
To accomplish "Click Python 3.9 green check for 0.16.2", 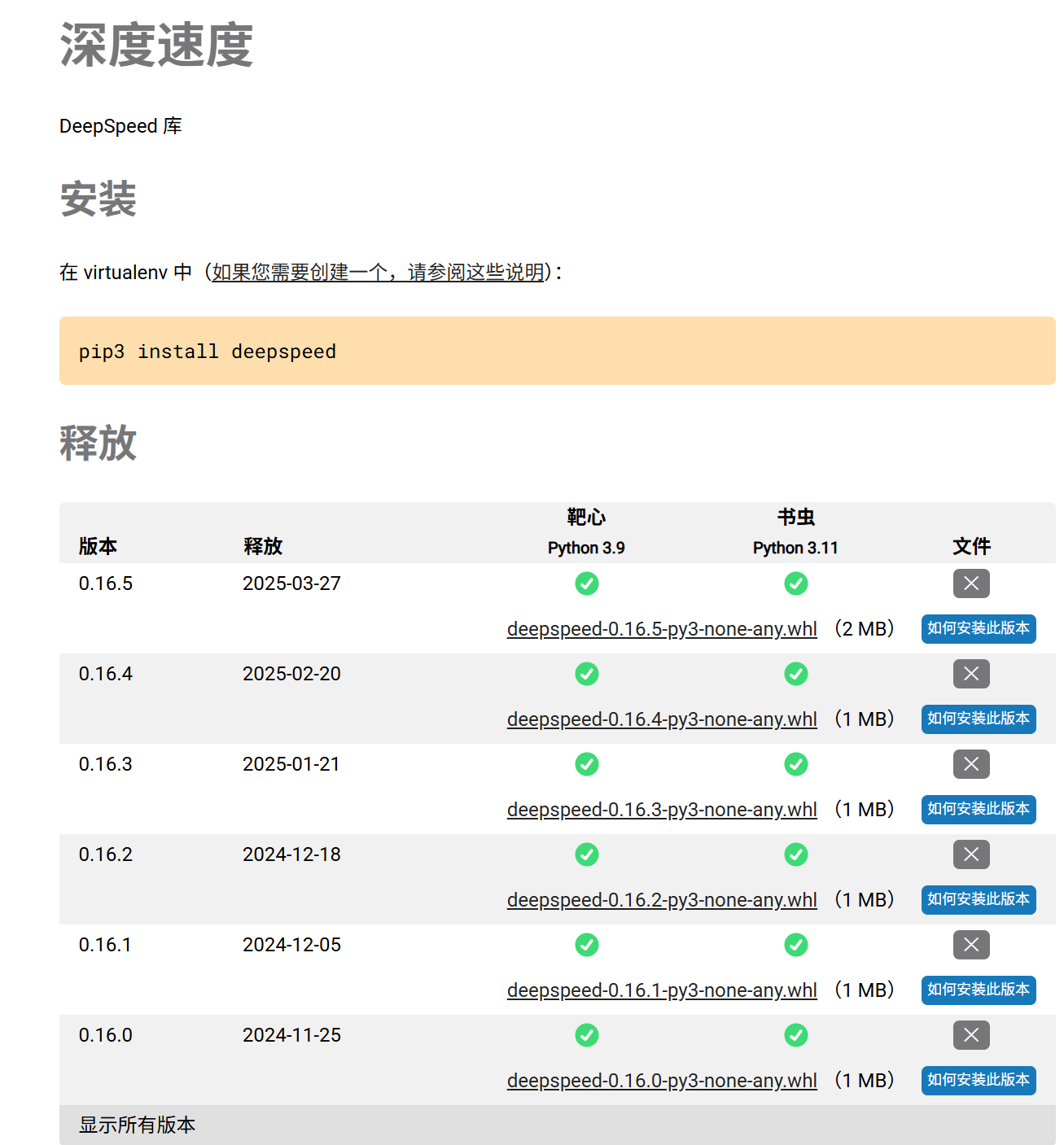I will click(586, 854).
